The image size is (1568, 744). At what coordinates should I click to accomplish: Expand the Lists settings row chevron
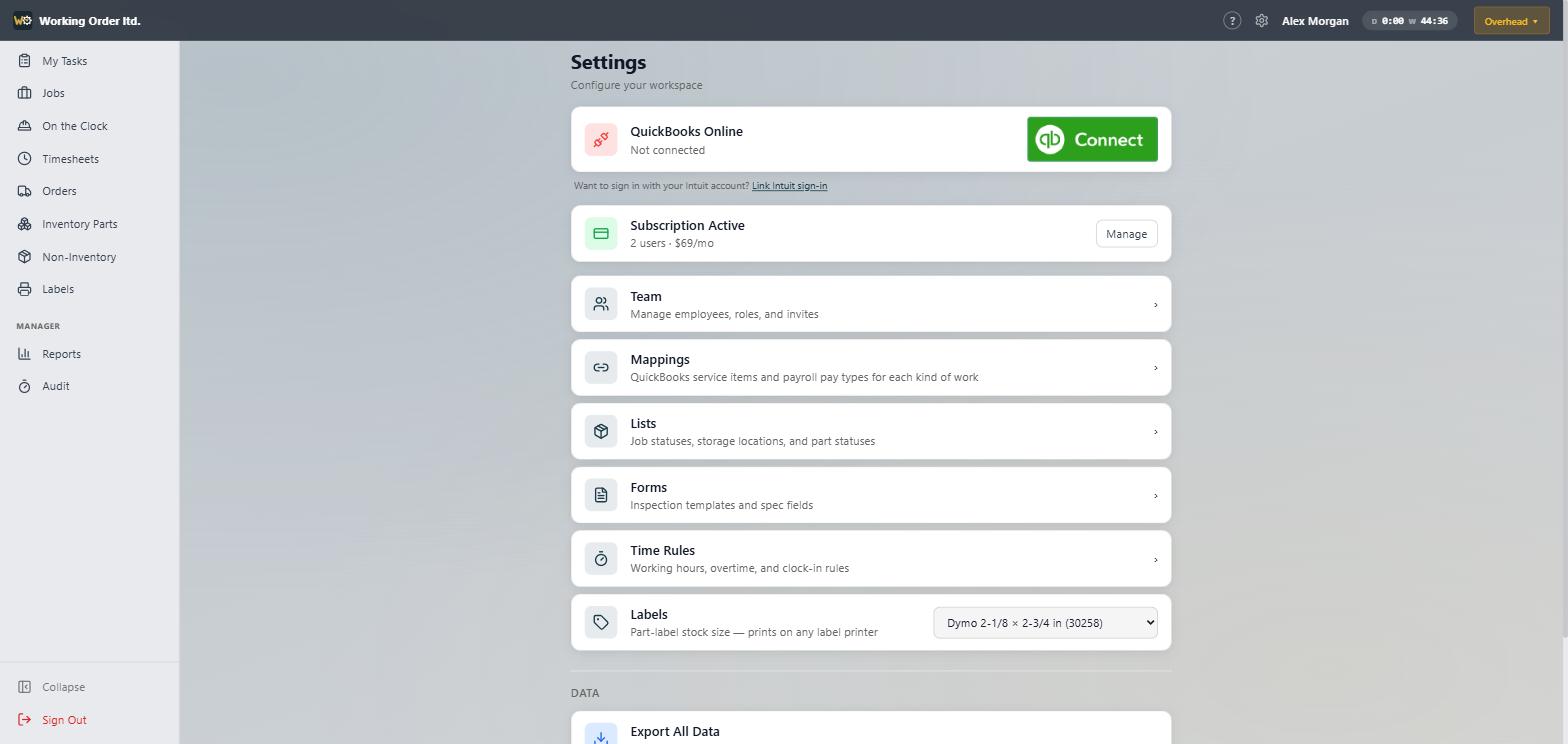pyautogui.click(x=1155, y=432)
